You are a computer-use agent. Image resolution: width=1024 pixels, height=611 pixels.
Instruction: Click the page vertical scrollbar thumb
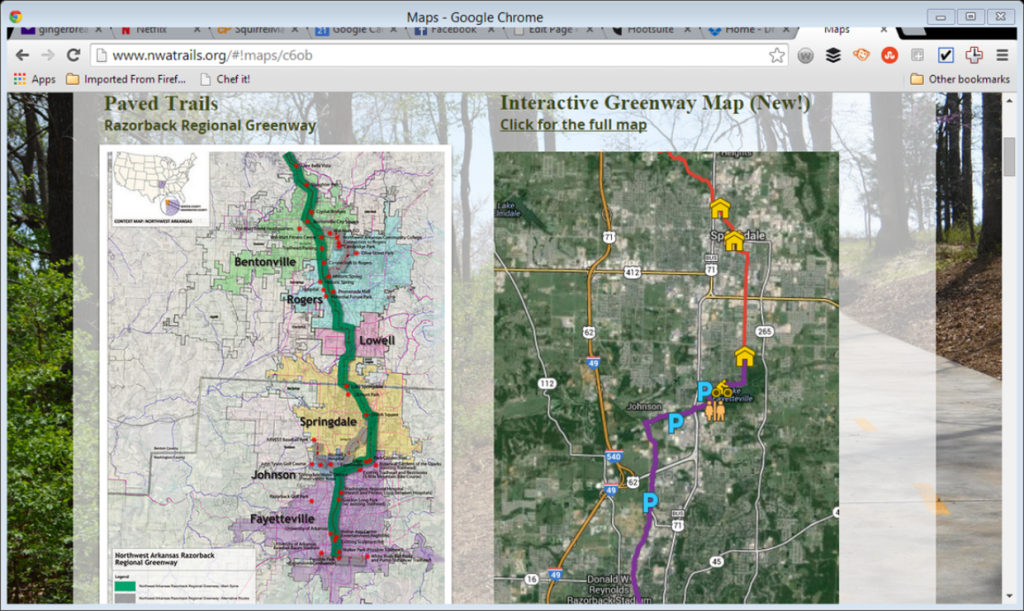coord(1010,157)
